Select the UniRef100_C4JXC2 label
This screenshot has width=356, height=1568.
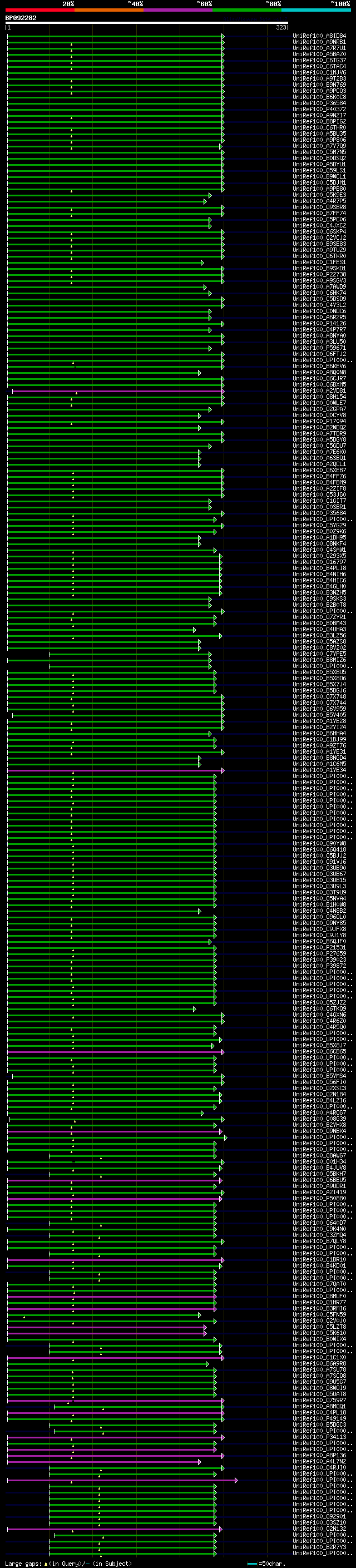tap(319, 226)
